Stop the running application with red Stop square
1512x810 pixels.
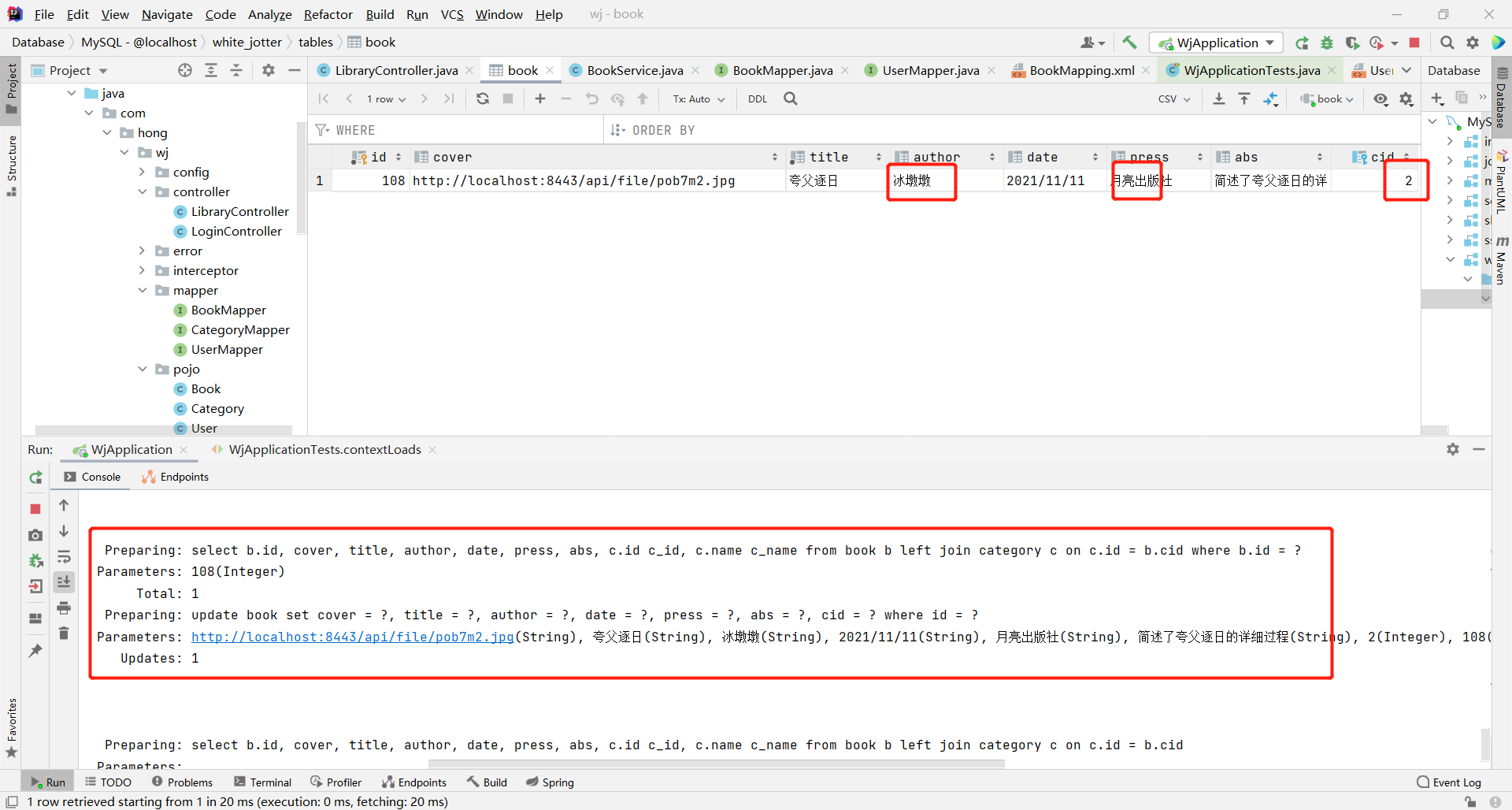(x=1415, y=42)
